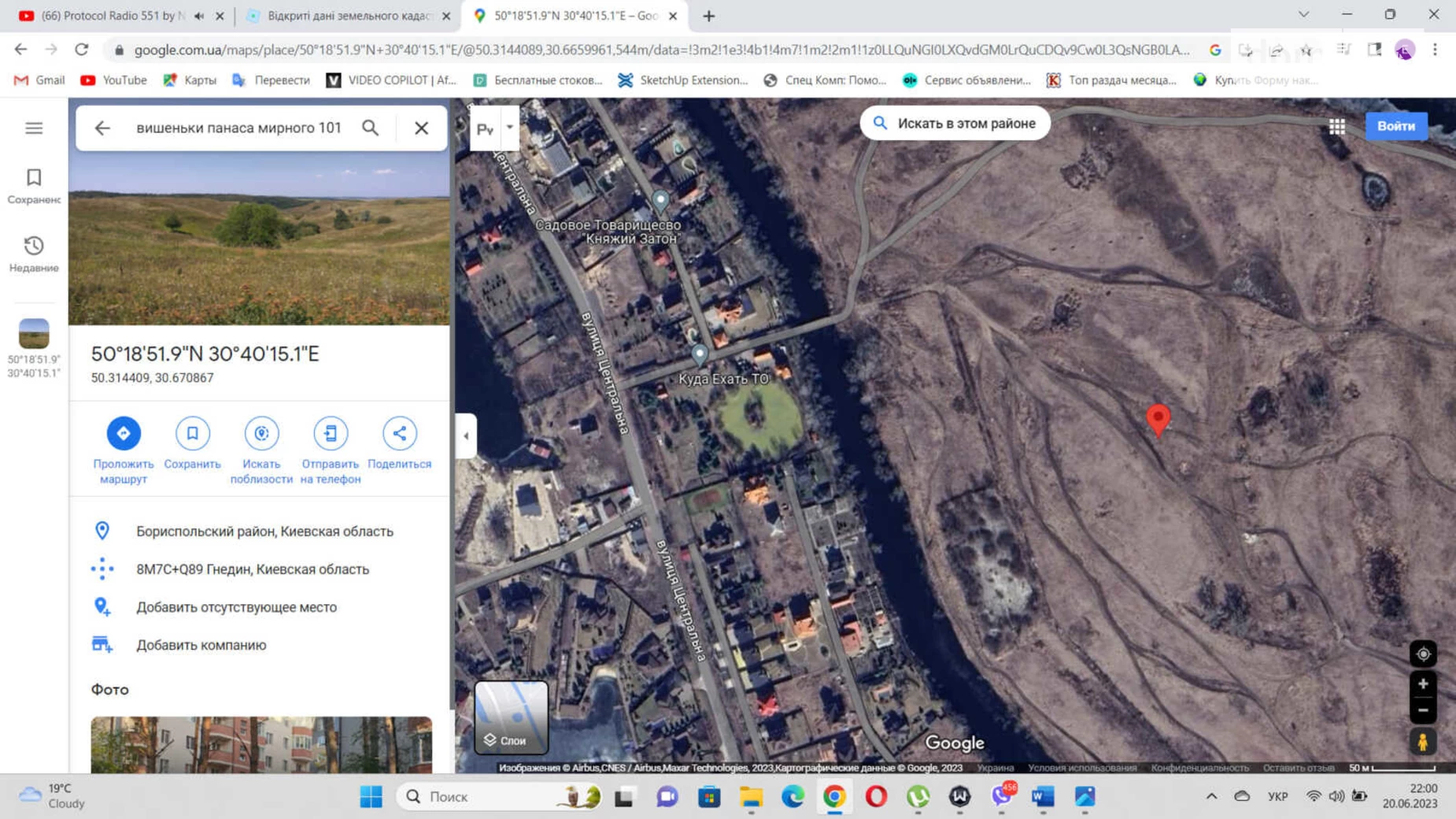Open the main hamburger menu
This screenshot has height=819, width=1456.
[x=34, y=128]
